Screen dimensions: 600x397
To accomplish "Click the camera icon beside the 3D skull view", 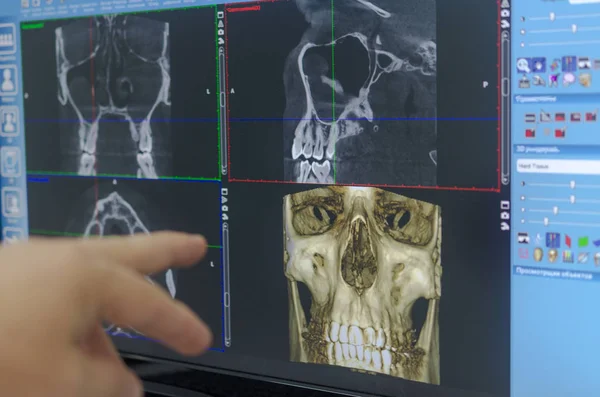I will (x=505, y=216).
